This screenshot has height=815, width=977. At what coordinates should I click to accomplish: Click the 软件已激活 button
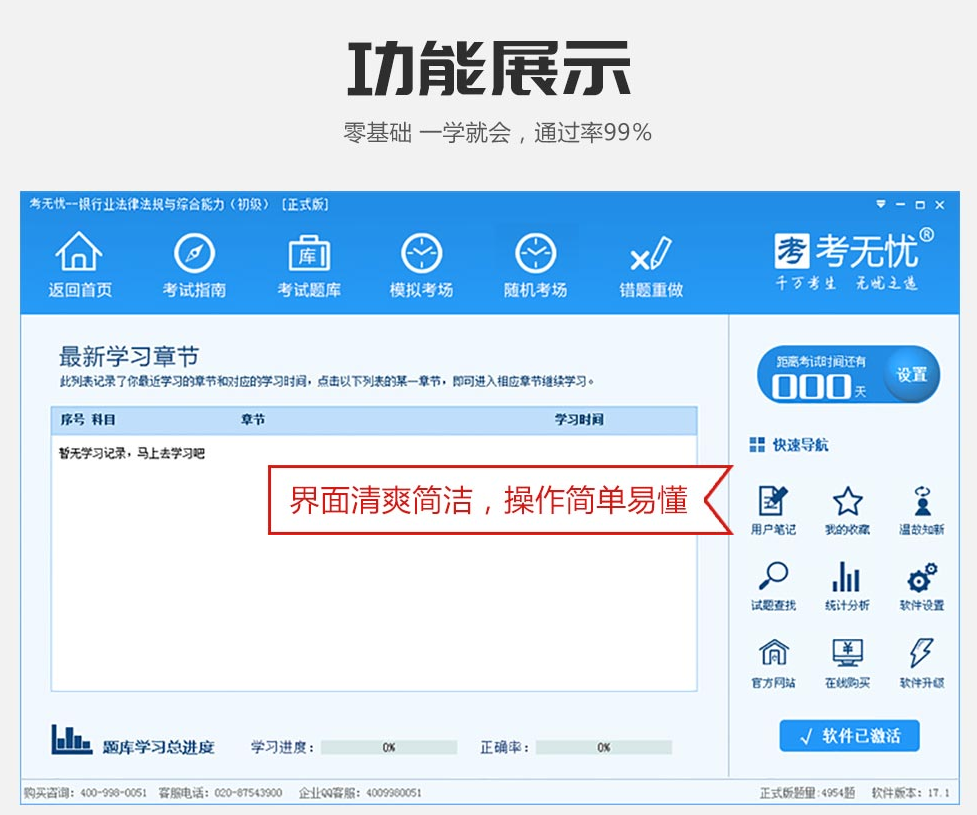849,736
